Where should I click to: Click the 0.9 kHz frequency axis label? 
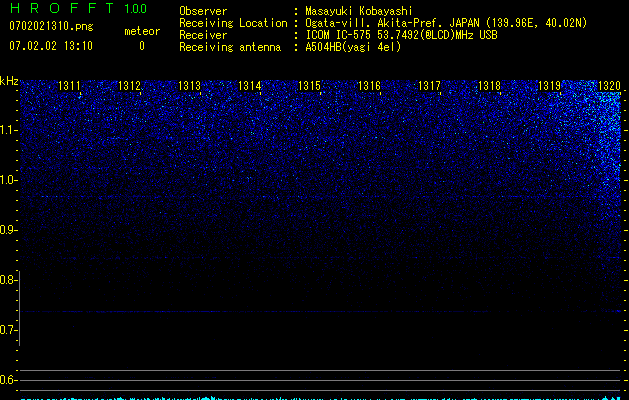(8, 230)
